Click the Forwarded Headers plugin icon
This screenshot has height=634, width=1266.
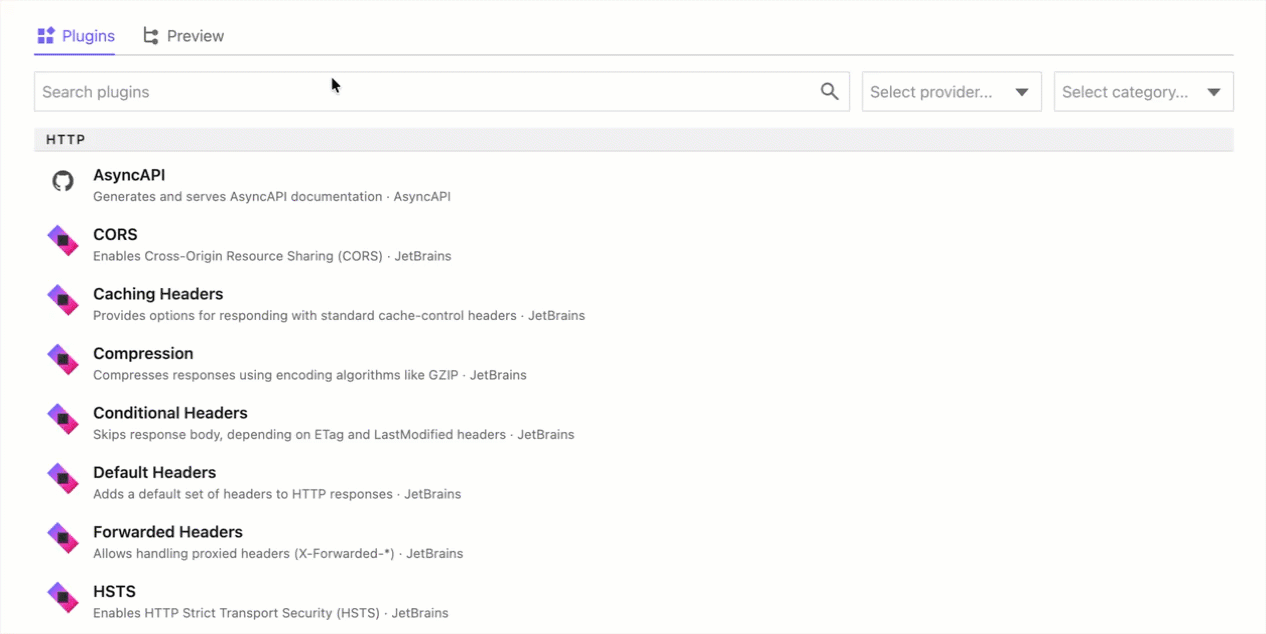point(63,539)
